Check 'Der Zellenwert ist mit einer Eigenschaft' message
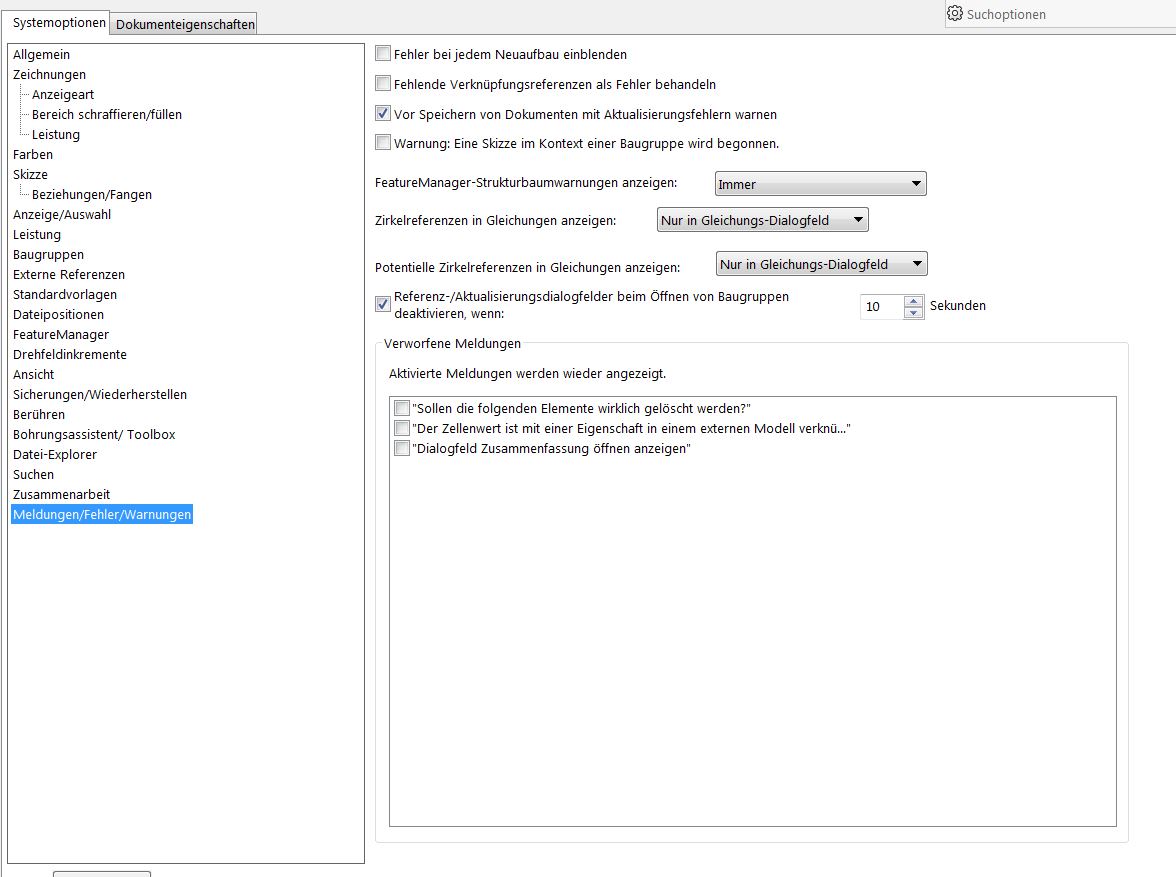This screenshot has height=877, width=1176. tap(402, 428)
